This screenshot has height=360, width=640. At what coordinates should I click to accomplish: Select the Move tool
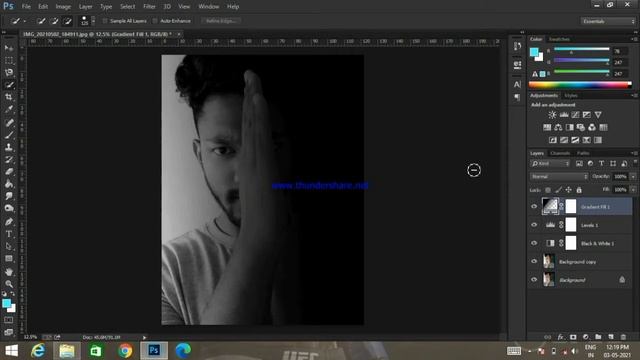(x=9, y=48)
